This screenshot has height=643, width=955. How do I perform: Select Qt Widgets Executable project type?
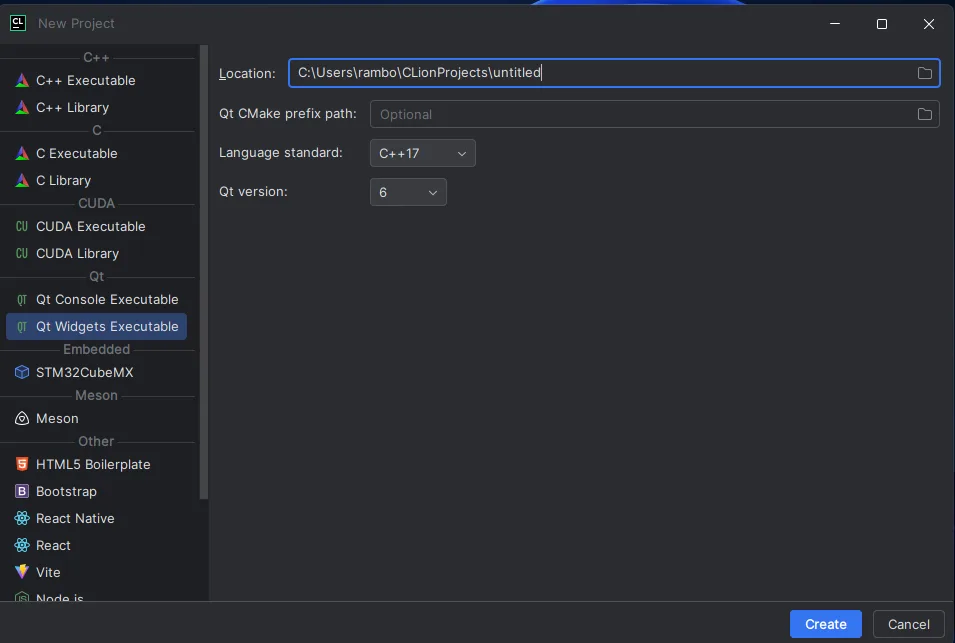click(96, 326)
